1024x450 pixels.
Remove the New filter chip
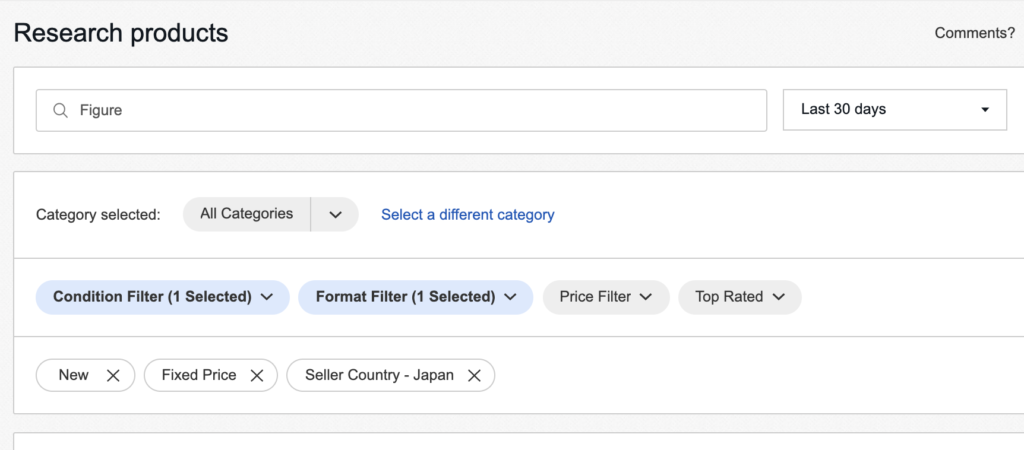[x=113, y=376]
